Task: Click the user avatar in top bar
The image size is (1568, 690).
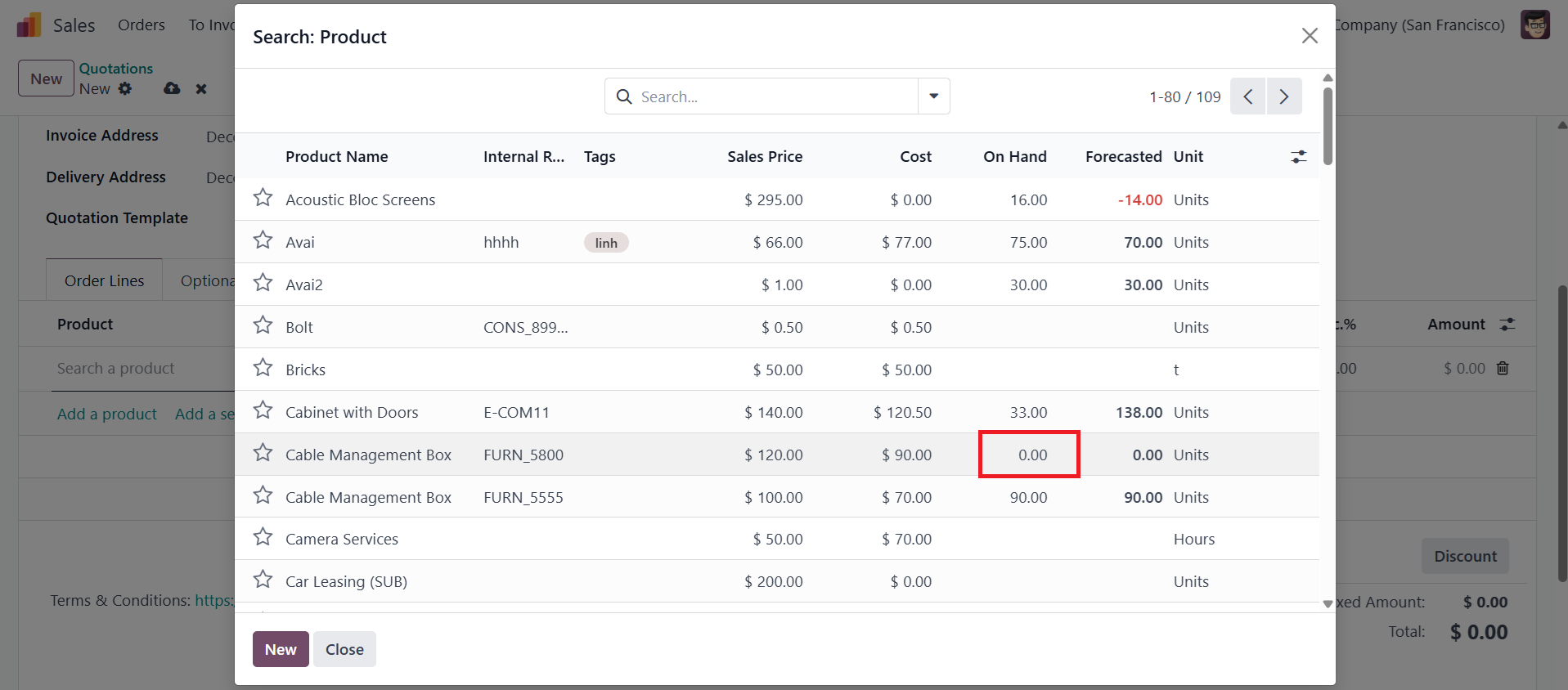Action: tap(1534, 25)
